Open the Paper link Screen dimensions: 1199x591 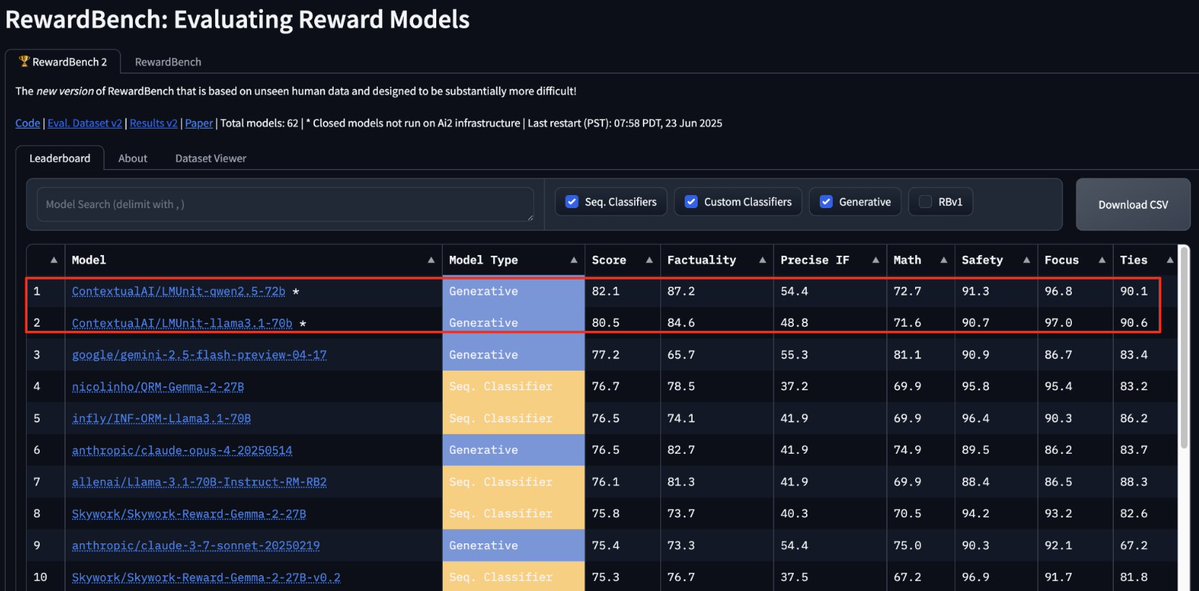pos(199,122)
